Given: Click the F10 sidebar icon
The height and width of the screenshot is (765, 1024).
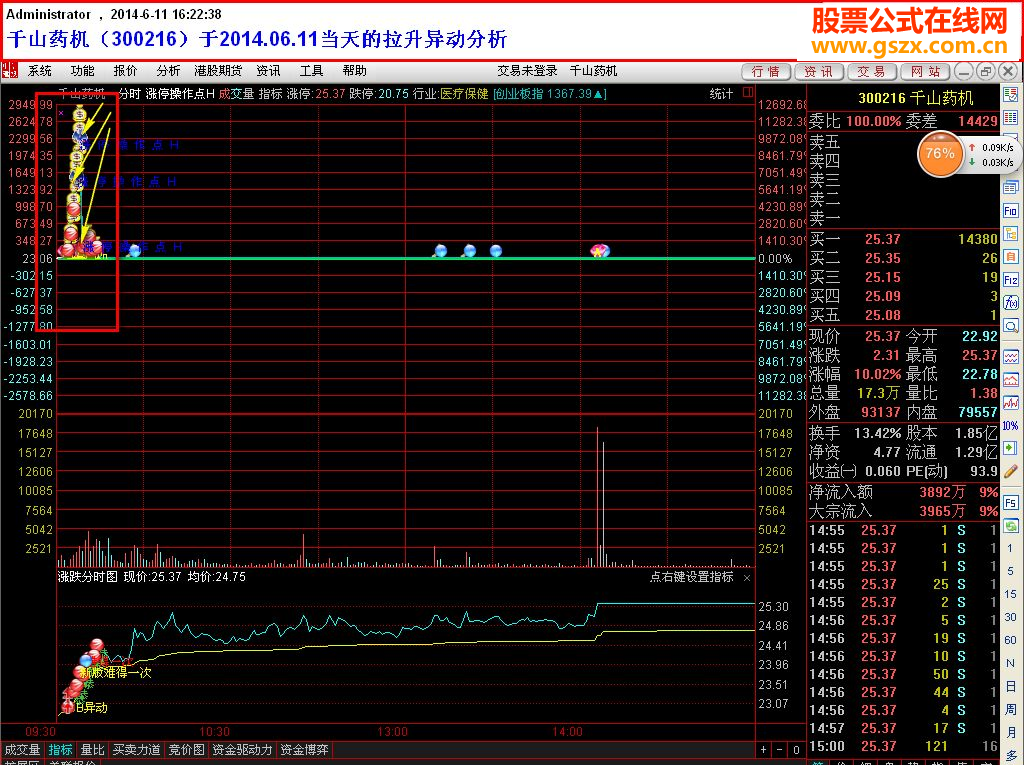Looking at the screenshot, I should click(x=1010, y=210).
